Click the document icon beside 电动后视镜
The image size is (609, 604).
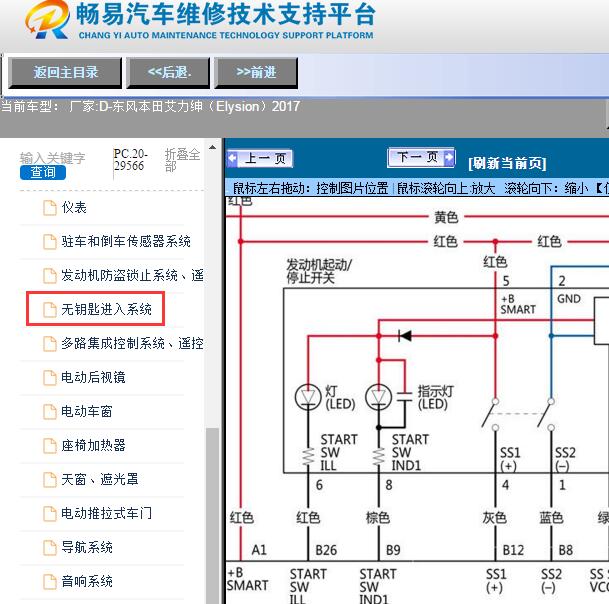click(50, 378)
